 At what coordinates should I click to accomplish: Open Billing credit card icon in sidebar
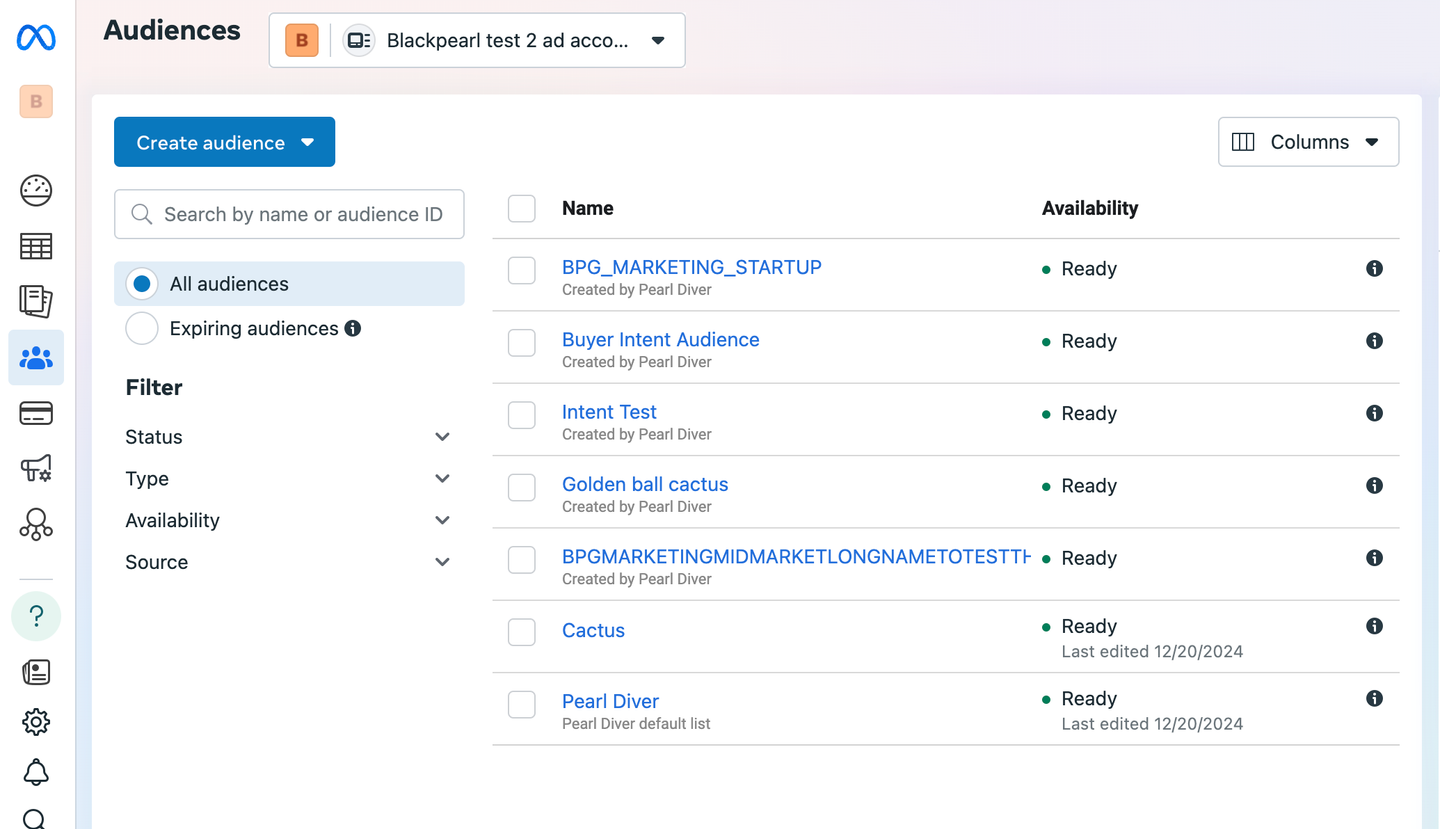36,413
